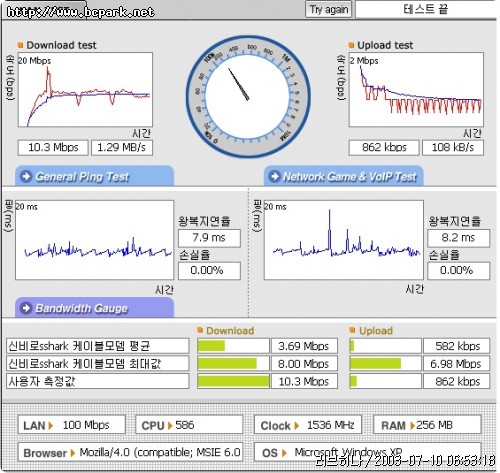
Task: Click the orange arrow next to LAN
Action: click(51, 426)
